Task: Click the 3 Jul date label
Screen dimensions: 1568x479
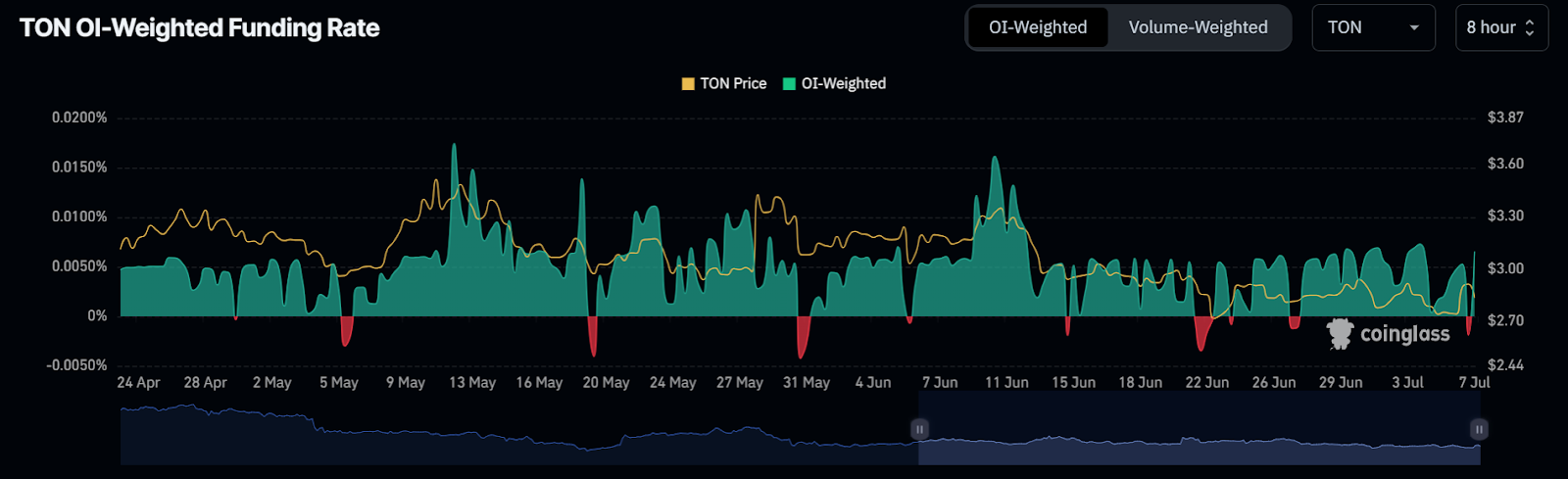Action: point(1408,382)
